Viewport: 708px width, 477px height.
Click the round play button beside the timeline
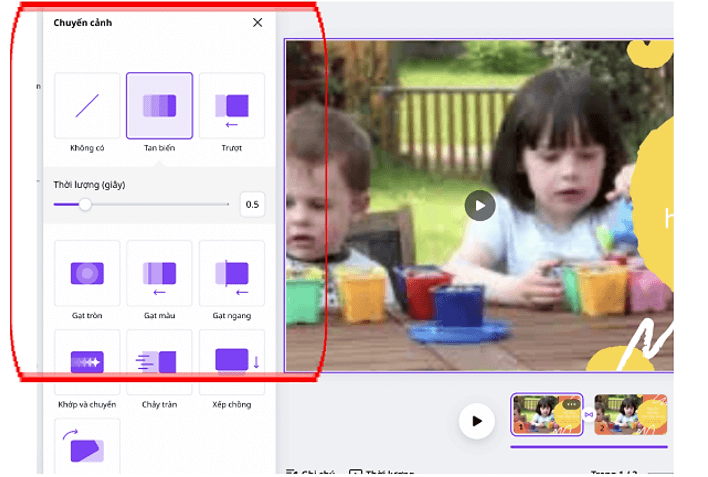coord(477,421)
